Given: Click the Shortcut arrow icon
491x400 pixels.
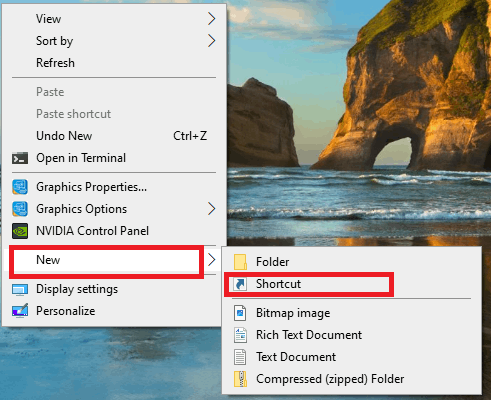Looking at the screenshot, I should [240, 284].
